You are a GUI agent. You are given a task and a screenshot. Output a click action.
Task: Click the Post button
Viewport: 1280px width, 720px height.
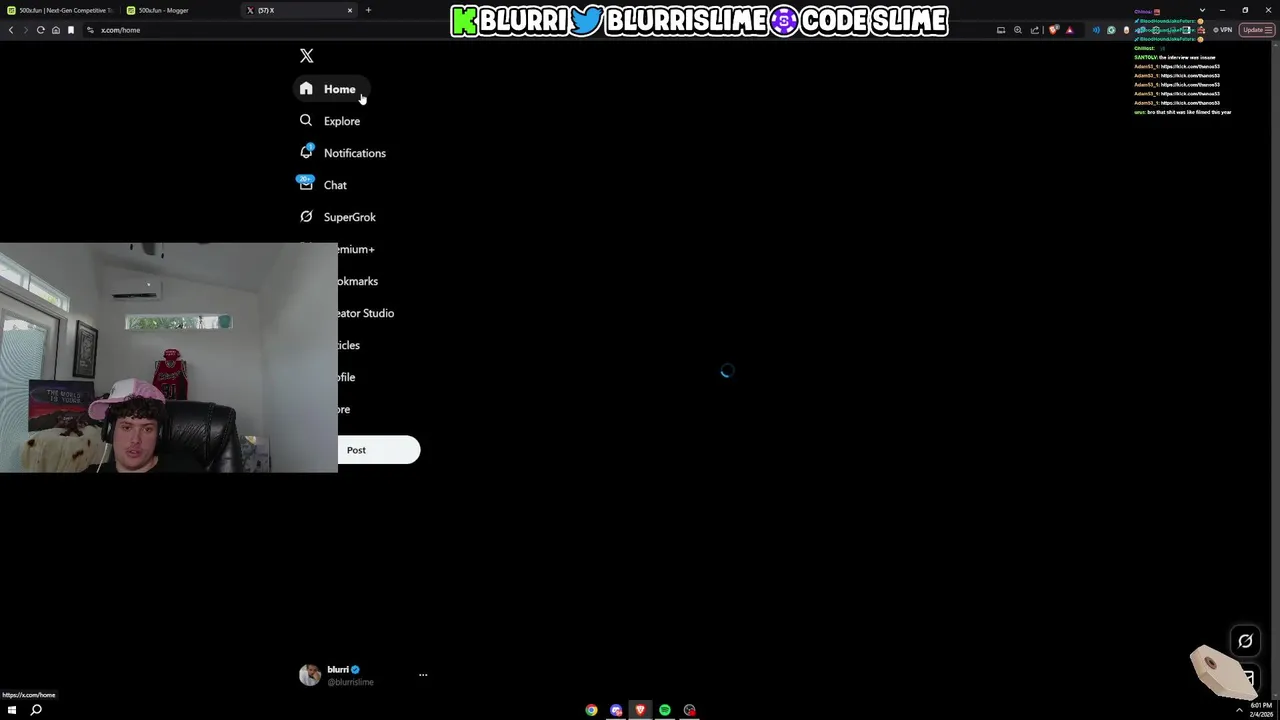pyautogui.click(x=357, y=450)
